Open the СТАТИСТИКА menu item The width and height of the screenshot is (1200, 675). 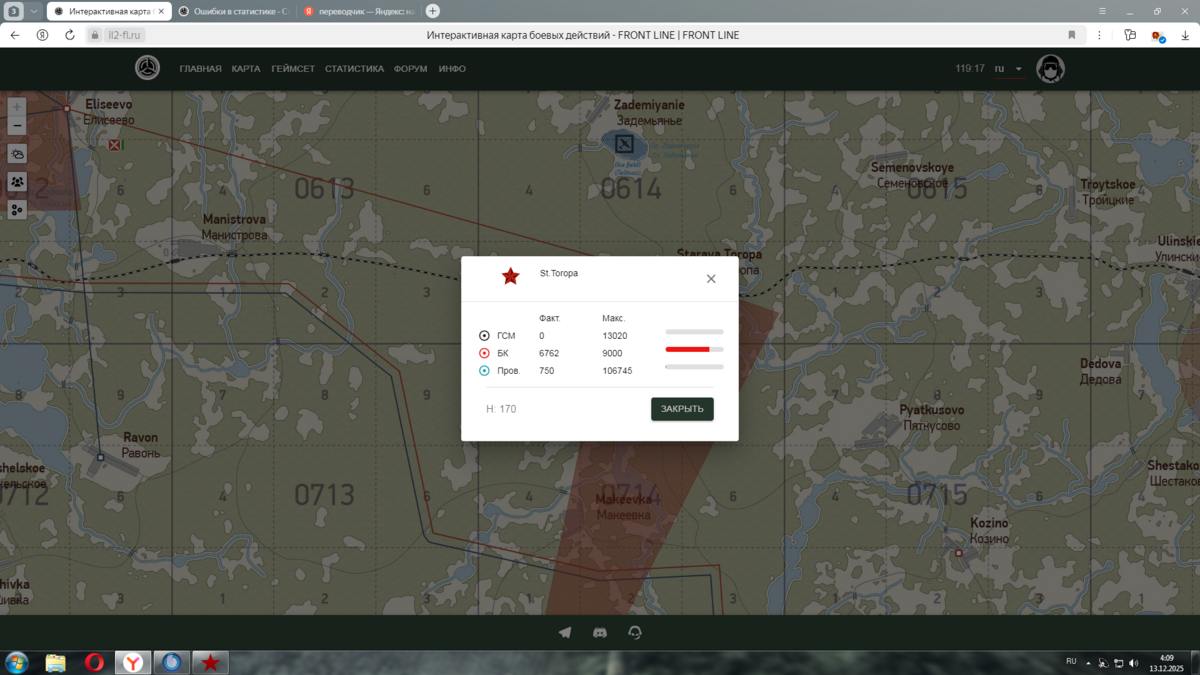(354, 69)
